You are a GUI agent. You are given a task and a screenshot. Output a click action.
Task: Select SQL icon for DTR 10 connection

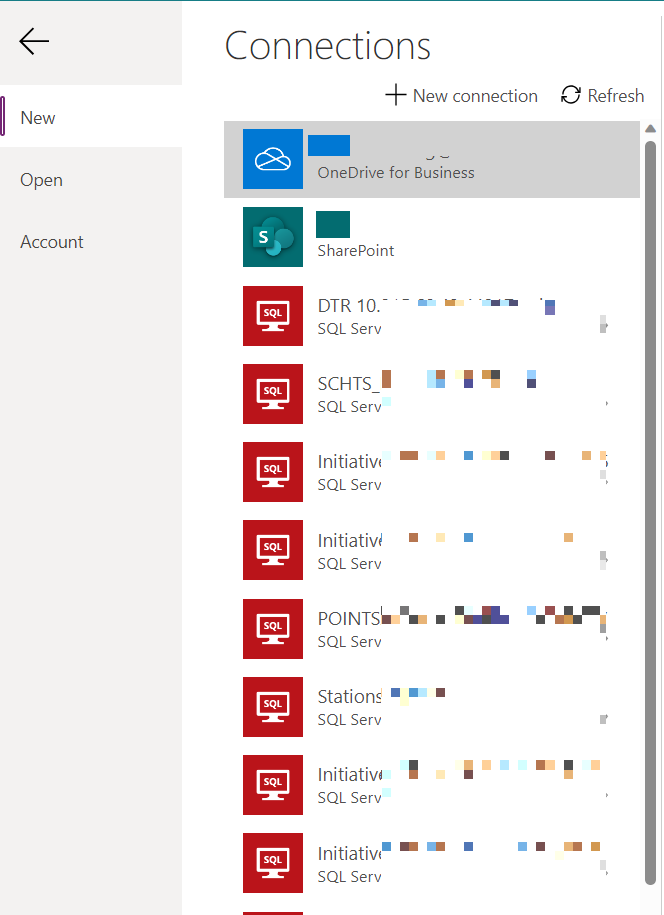click(x=272, y=316)
